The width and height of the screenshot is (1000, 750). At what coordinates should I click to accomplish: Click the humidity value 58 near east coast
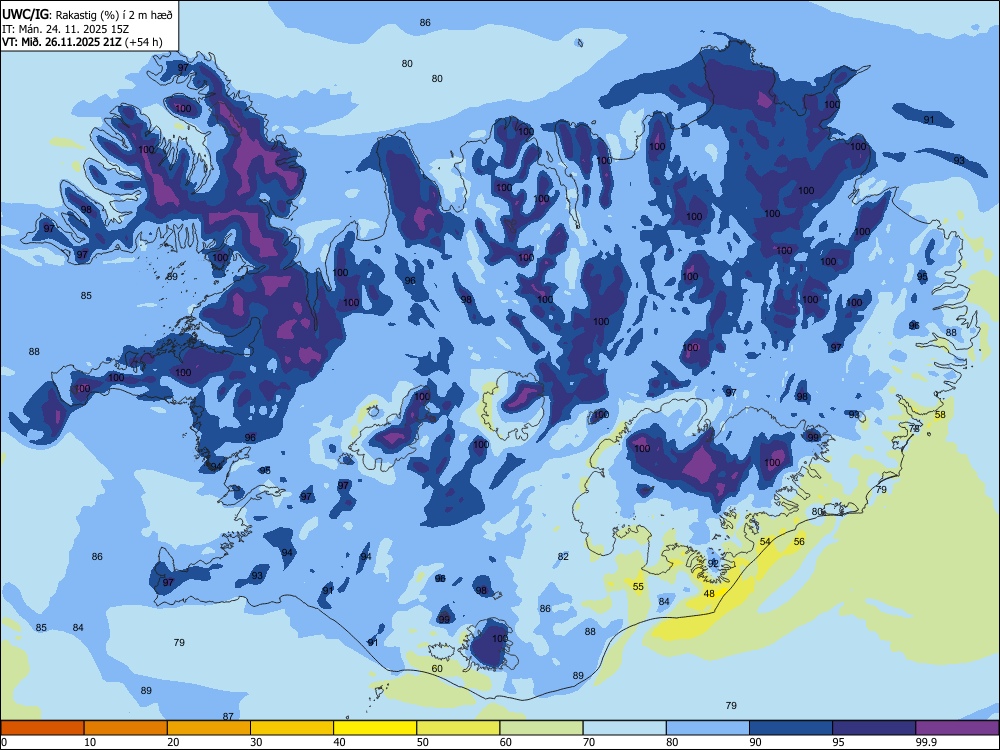pos(940,415)
